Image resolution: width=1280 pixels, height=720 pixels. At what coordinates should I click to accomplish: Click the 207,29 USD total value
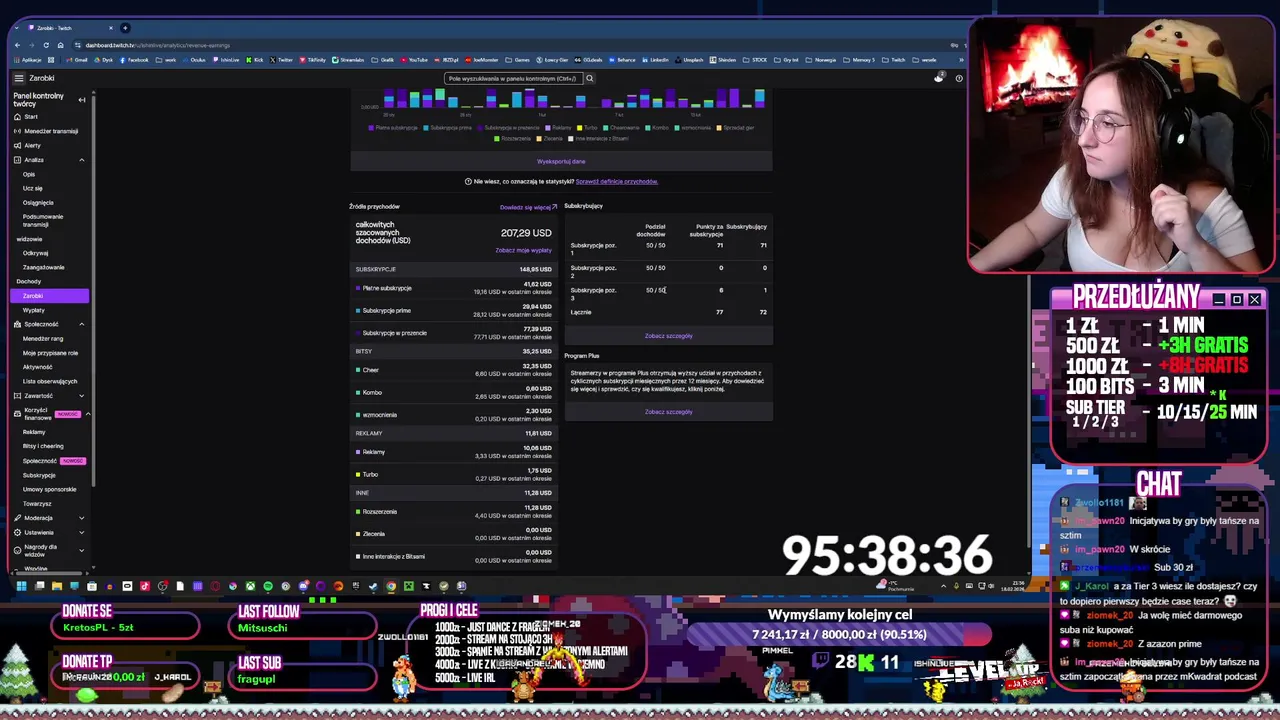coord(526,233)
